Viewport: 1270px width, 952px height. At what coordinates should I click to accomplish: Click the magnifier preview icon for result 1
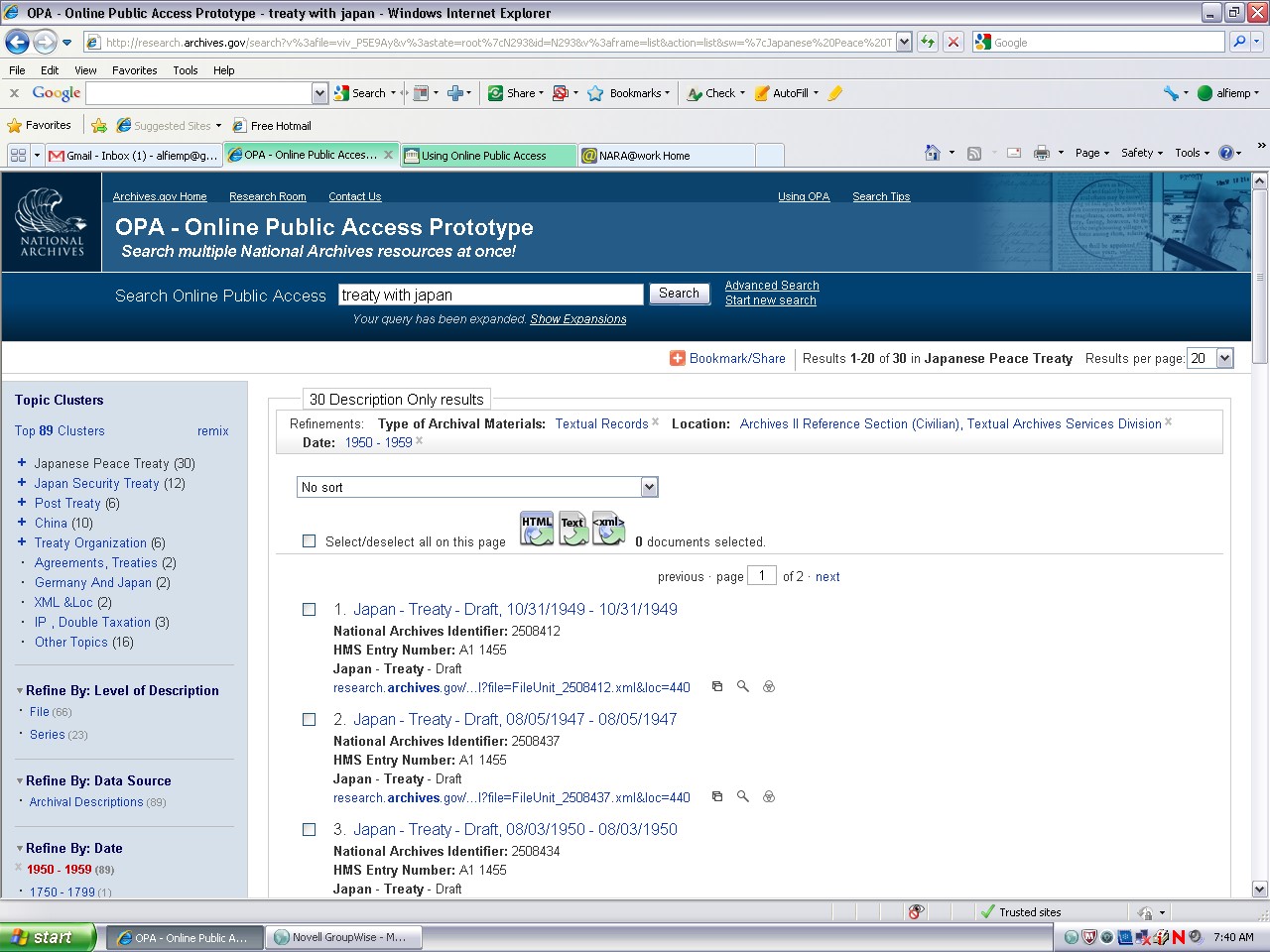pyautogui.click(x=742, y=686)
